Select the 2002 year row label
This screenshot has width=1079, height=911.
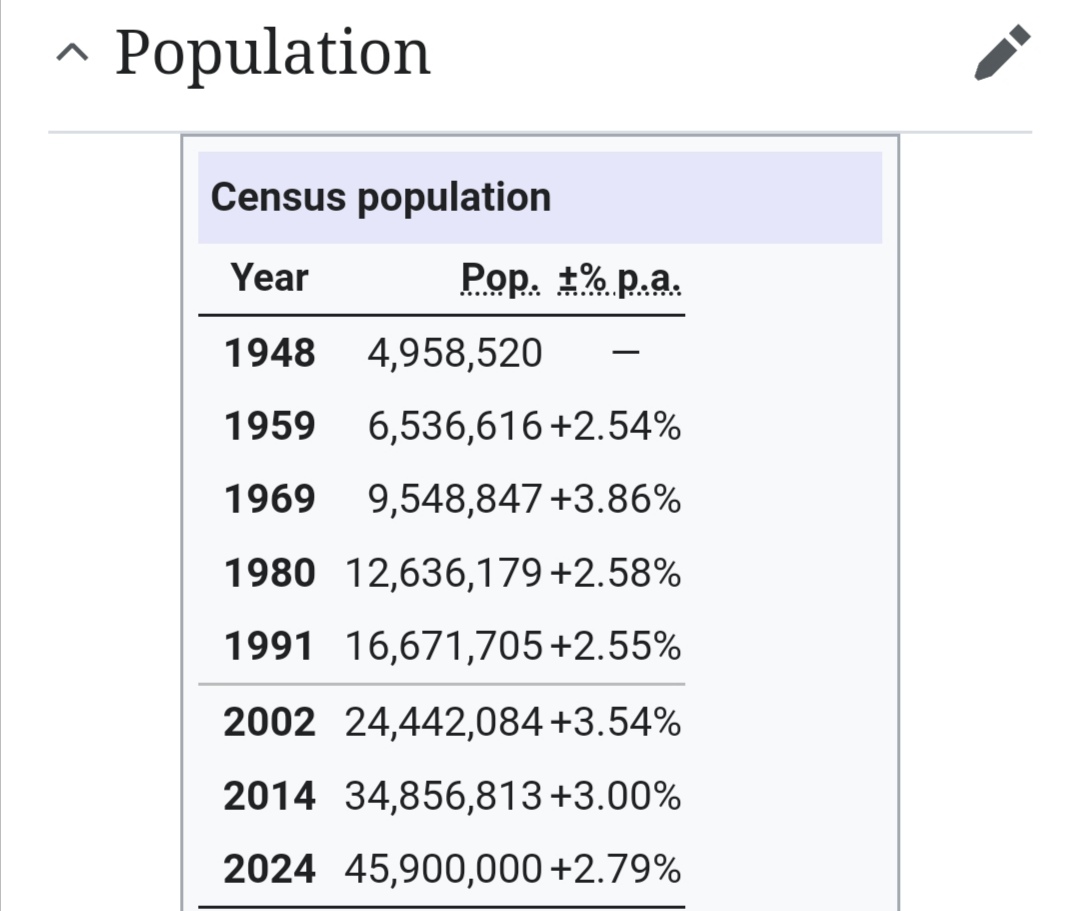tap(270, 722)
